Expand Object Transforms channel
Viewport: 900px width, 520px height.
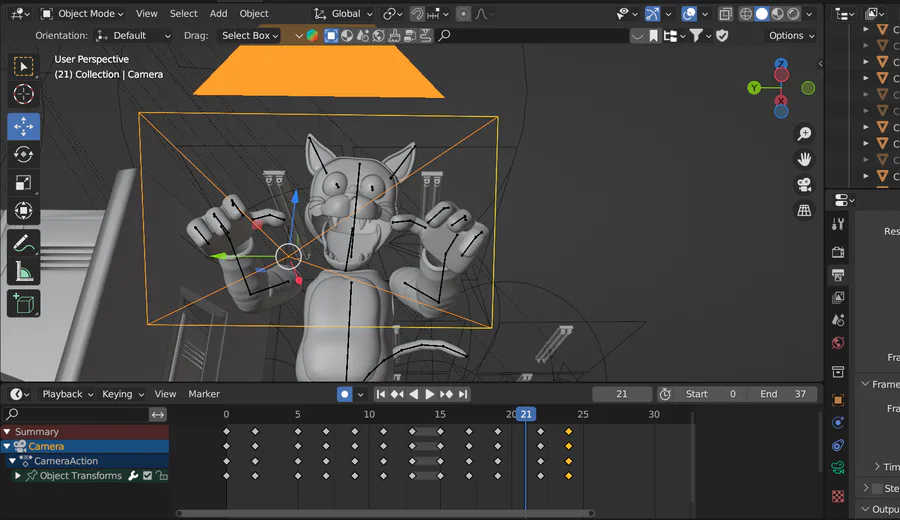point(18,476)
